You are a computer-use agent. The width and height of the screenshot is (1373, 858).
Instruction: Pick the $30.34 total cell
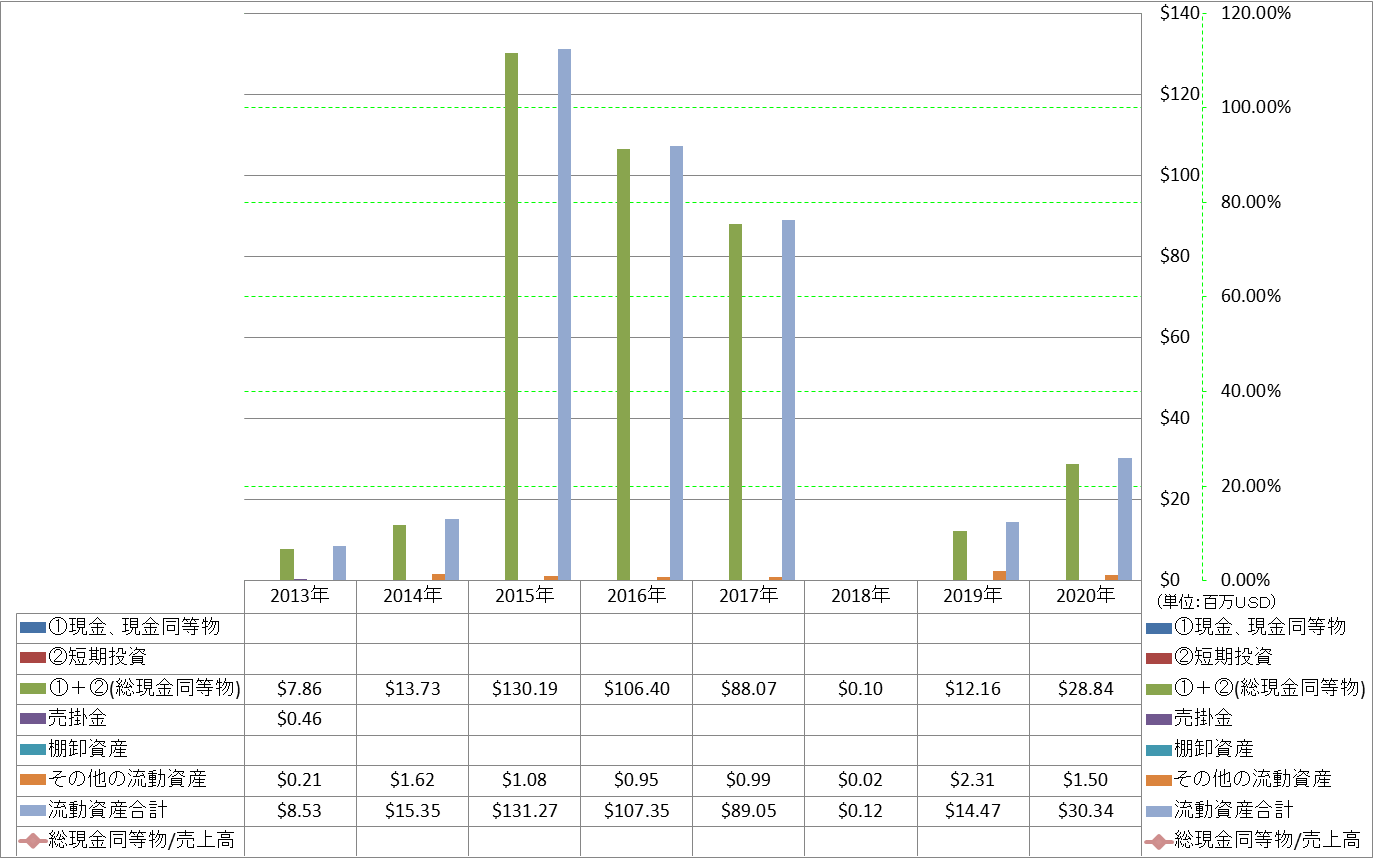(x=1086, y=810)
